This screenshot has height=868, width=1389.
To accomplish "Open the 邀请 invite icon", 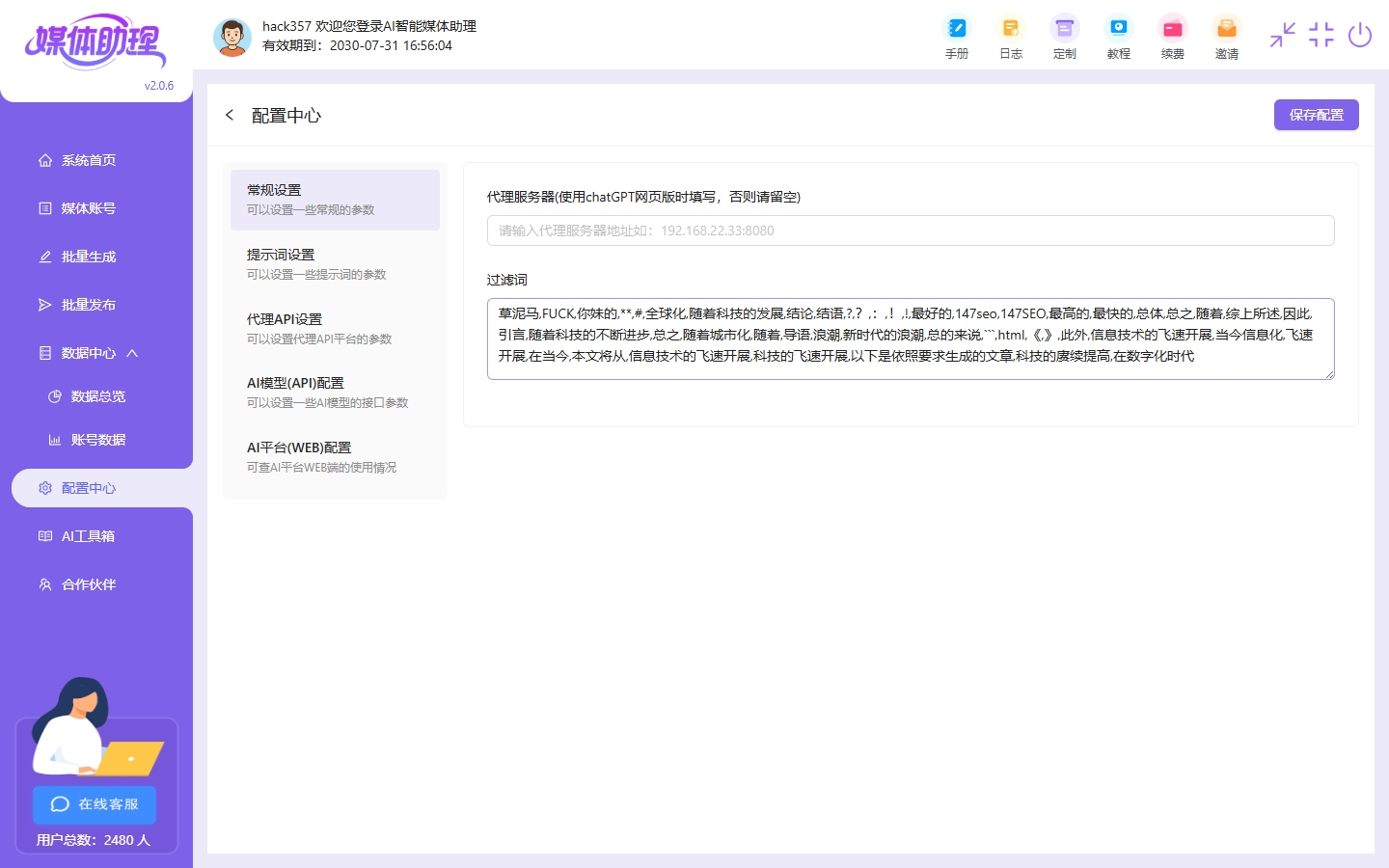I will tap(1226, 37).
